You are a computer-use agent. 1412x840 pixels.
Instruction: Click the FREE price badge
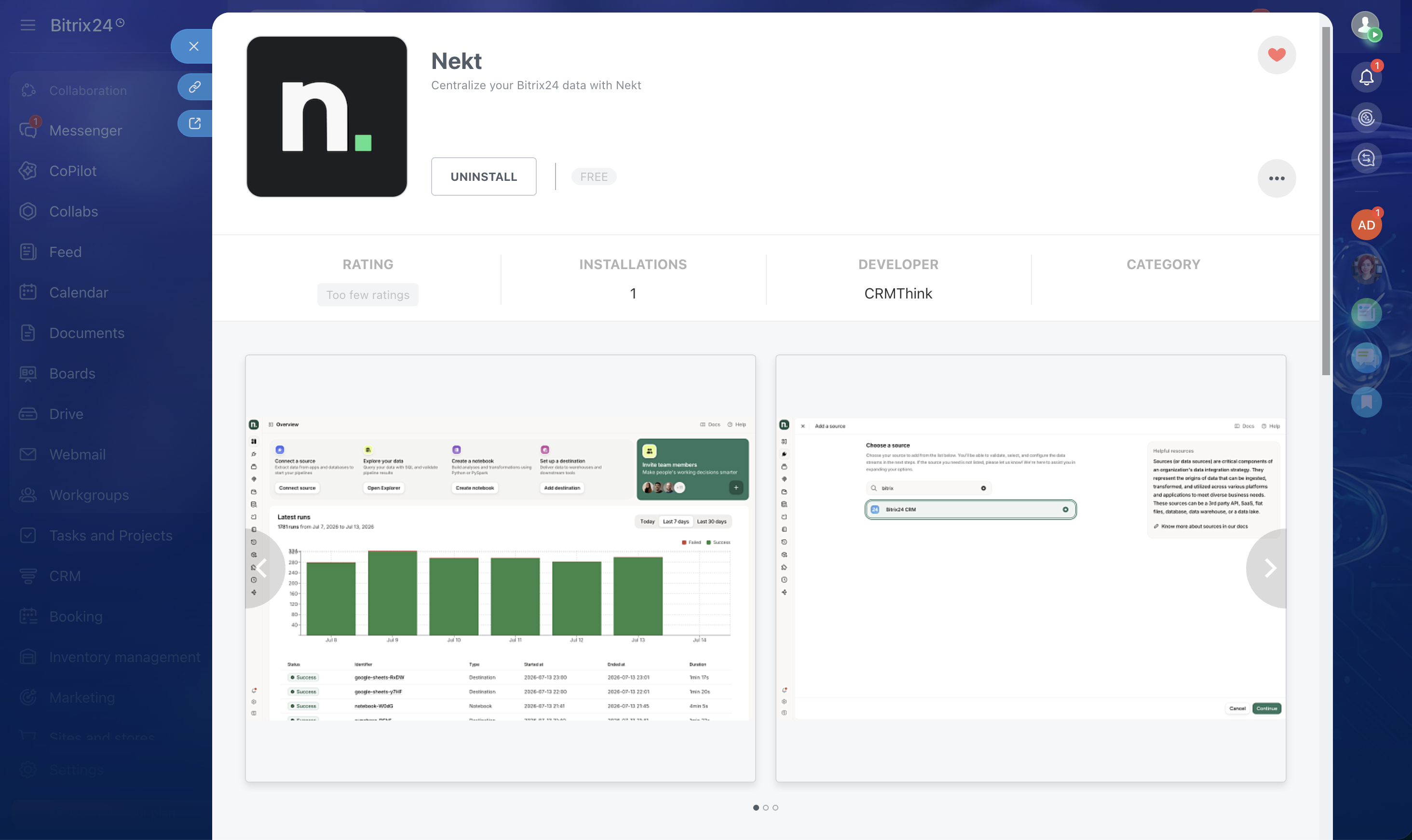pyautogui.click(x=594, y=176)
